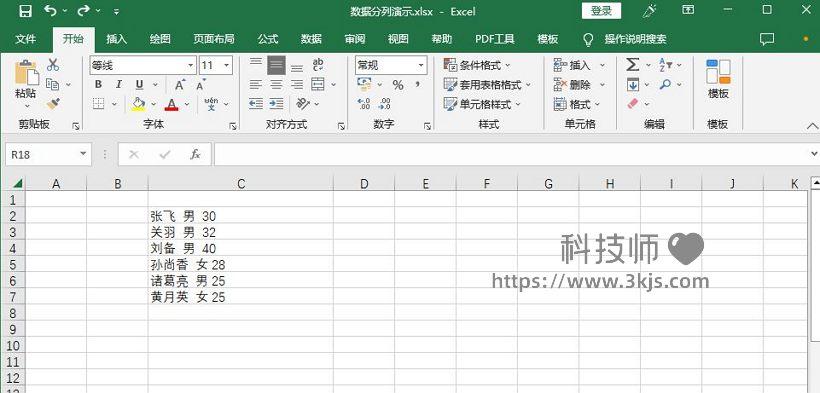Viewport: 820px width, 393px height.
Task: Open 条件格式 conditional formatting menu
Action: [x=477, y=65]
